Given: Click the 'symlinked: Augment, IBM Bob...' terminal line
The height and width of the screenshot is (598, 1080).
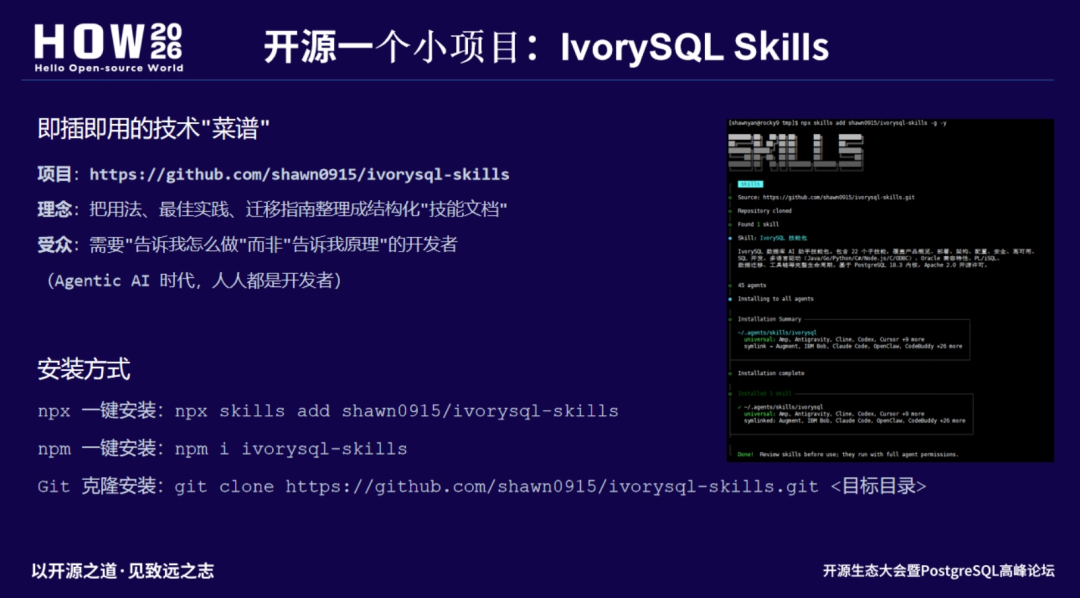Looking at the screenshot, I should coord(854,420).
